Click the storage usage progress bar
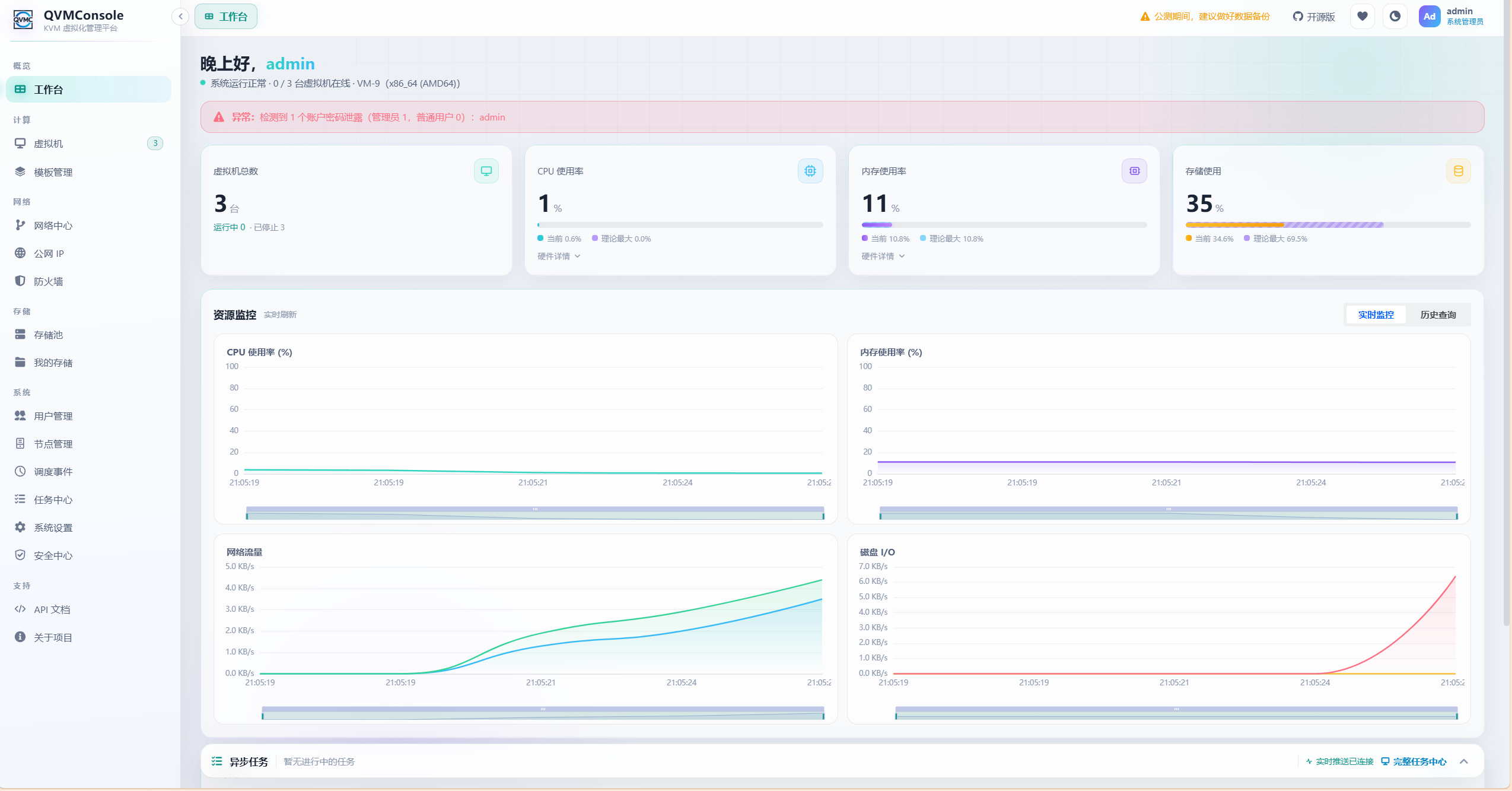The image size is (1512, 791). 1328,225
